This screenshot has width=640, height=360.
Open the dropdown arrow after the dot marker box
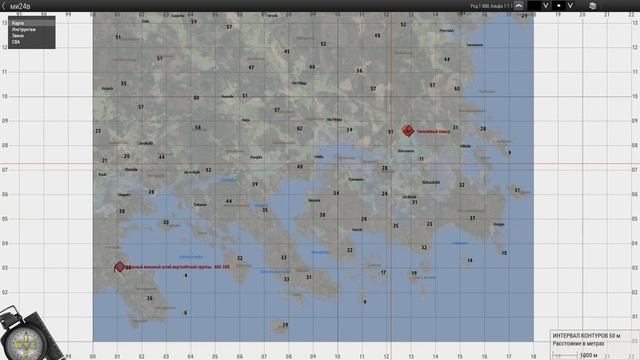coord(570,6)
